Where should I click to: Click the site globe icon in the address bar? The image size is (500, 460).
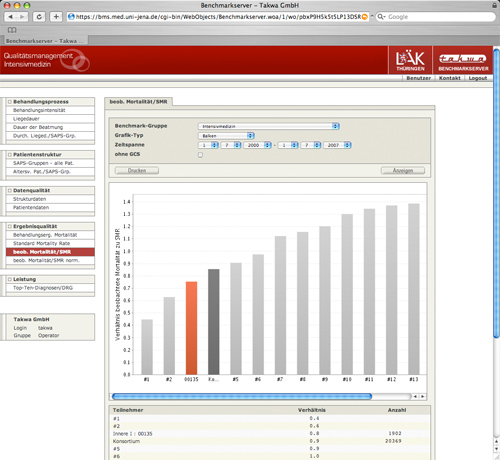pyautogui.click(x=71, y=17)
